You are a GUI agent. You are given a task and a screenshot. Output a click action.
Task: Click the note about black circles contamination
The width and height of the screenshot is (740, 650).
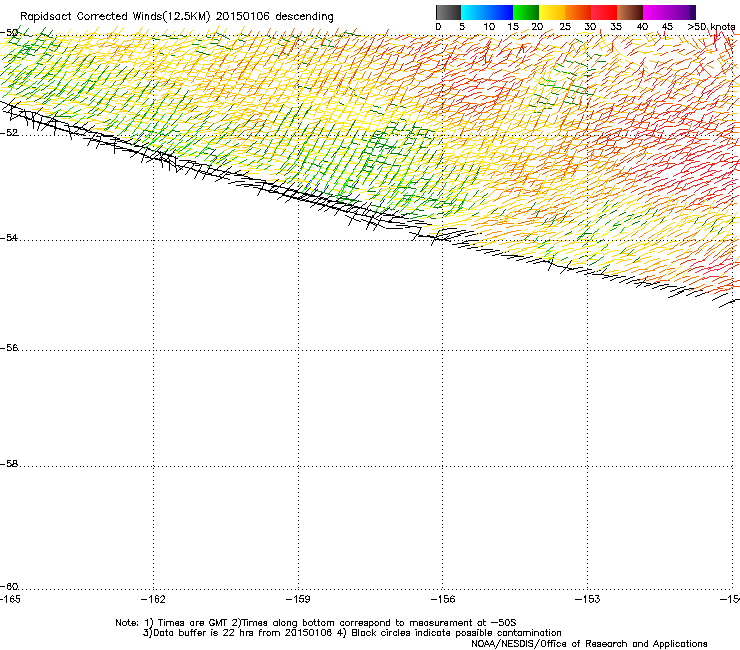[x=449, y=633]
